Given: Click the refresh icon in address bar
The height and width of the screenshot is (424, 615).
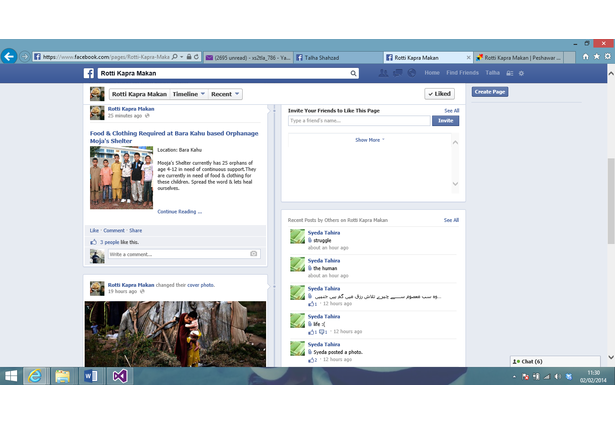Looking at the screenshot, I should (x=196, y=57).
